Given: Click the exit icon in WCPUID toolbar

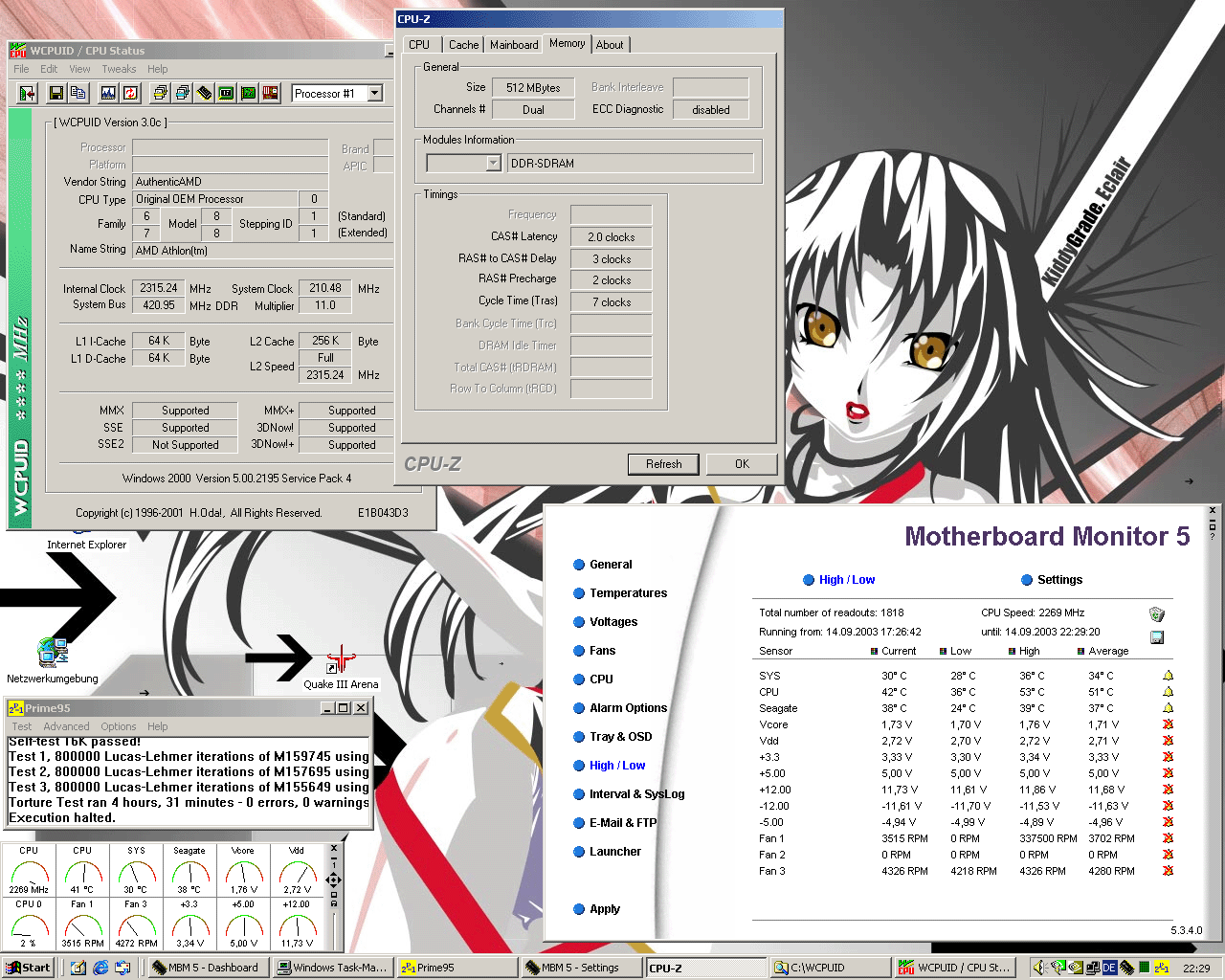Looking at the screenshot, I should 27,93.
